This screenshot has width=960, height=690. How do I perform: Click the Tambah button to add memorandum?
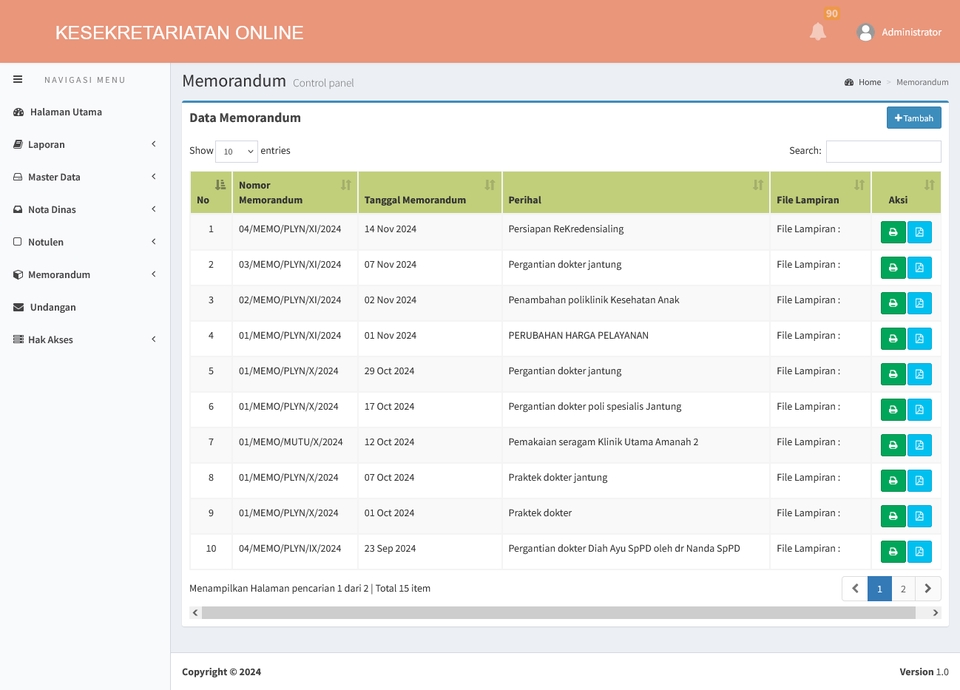[x=913, y=117]
